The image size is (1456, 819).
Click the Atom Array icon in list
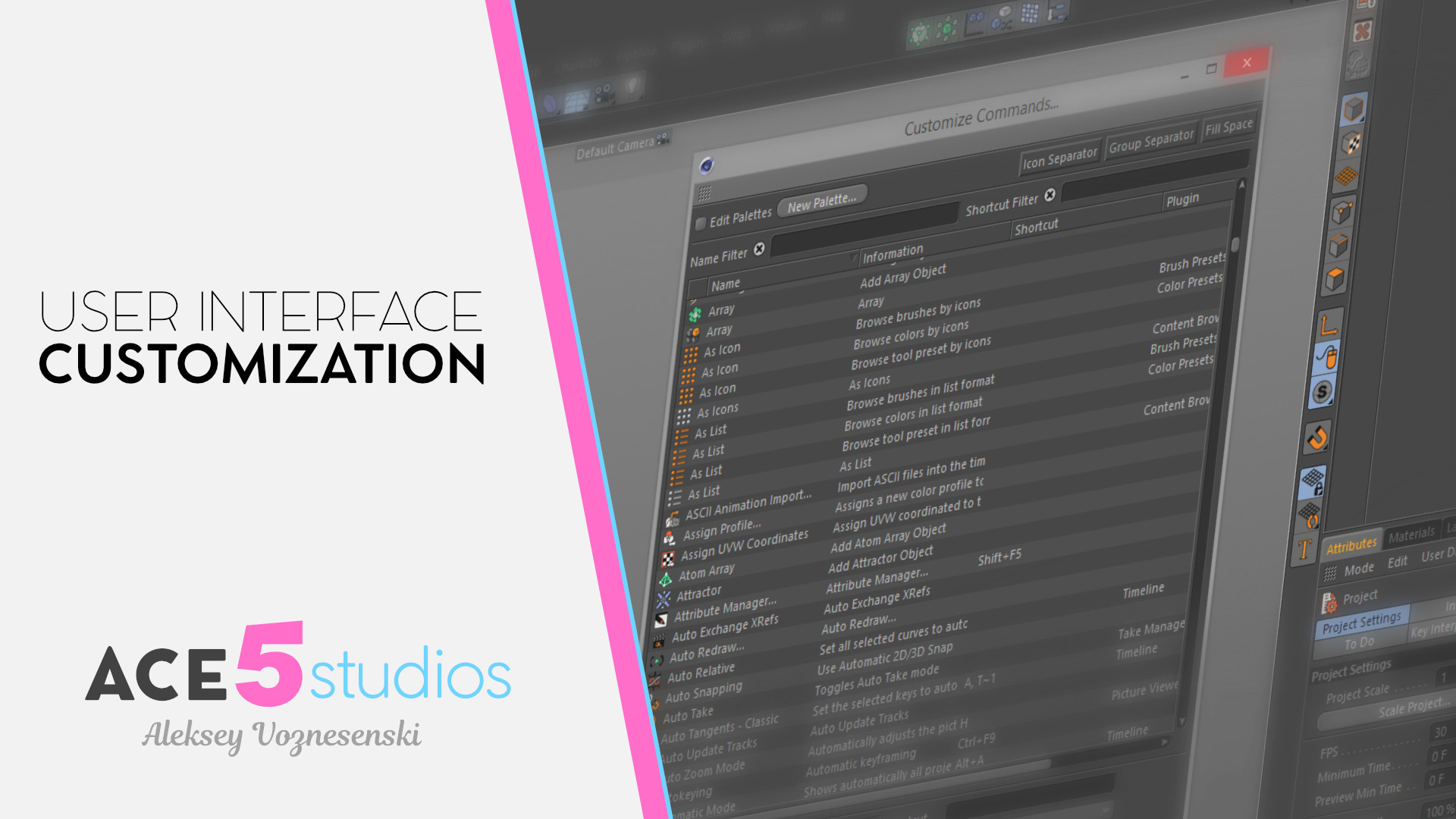665,580
